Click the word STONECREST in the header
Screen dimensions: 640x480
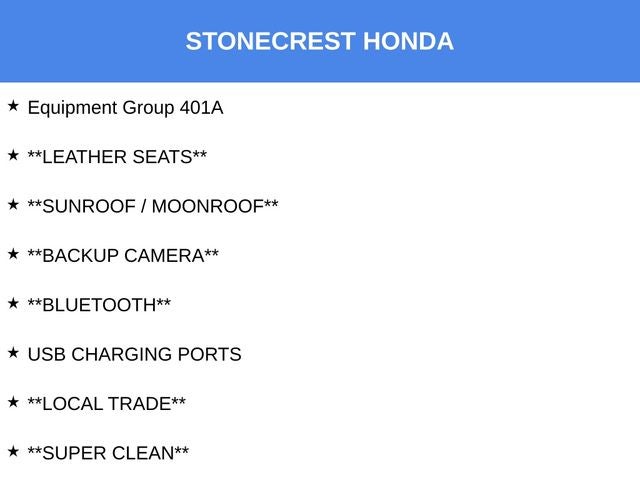point(270,42)
